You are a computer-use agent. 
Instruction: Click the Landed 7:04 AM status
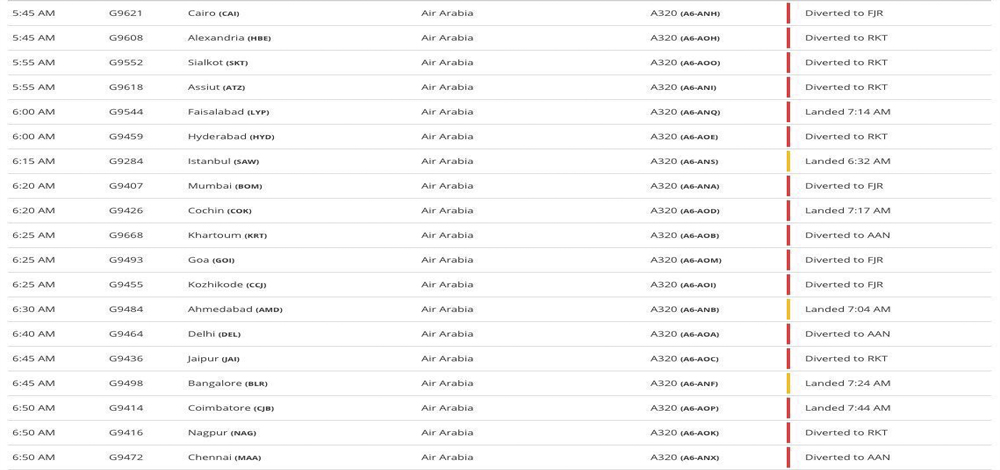[x=847, y=309]
